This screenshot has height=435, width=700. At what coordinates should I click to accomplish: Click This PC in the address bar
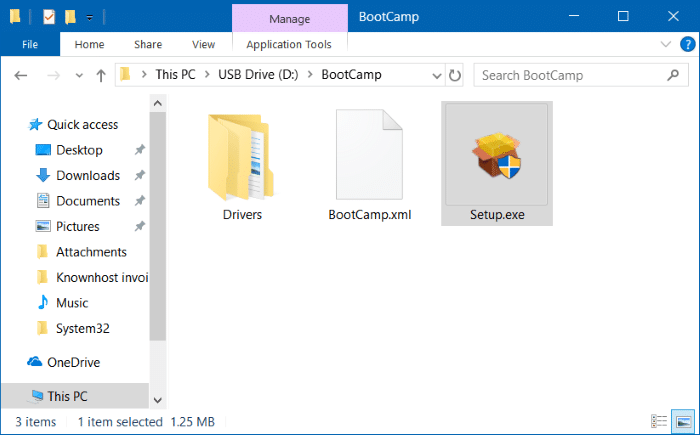point(175,75)
